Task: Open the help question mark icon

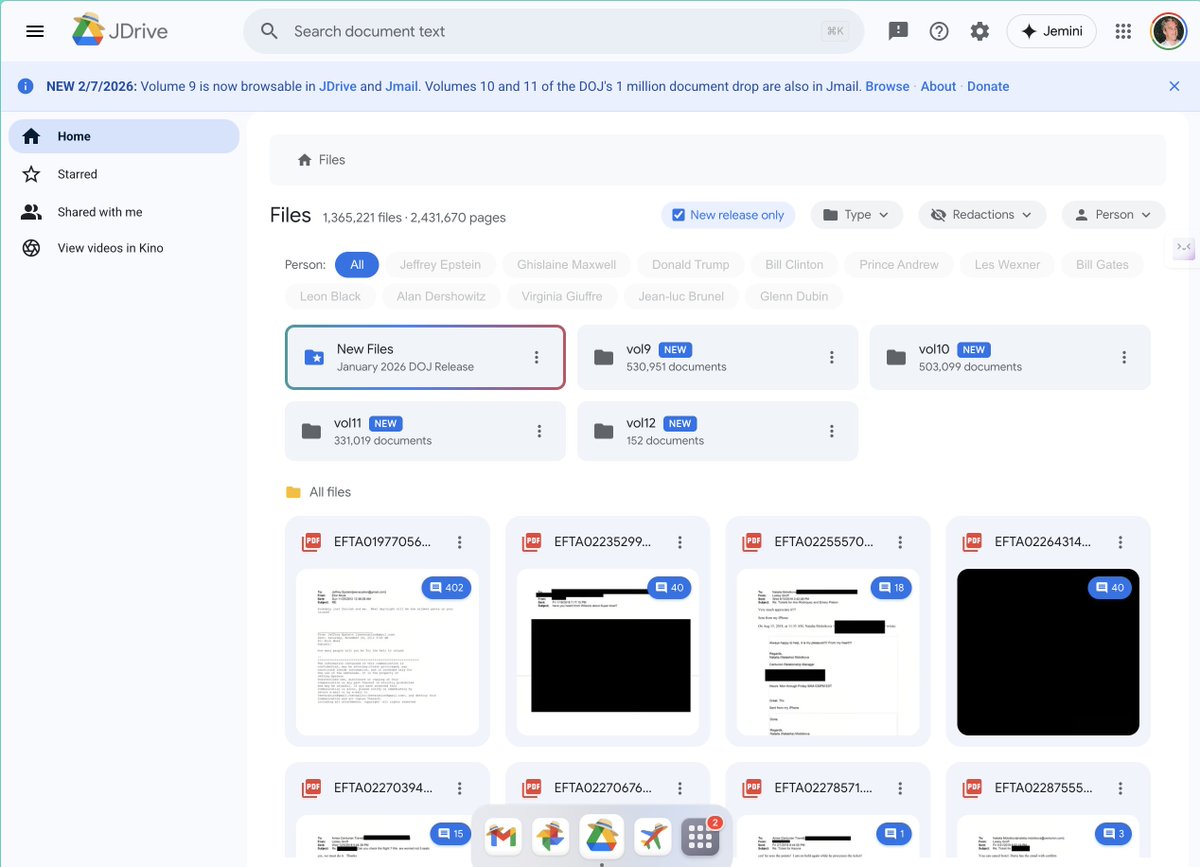Action: tap(939, 31)
